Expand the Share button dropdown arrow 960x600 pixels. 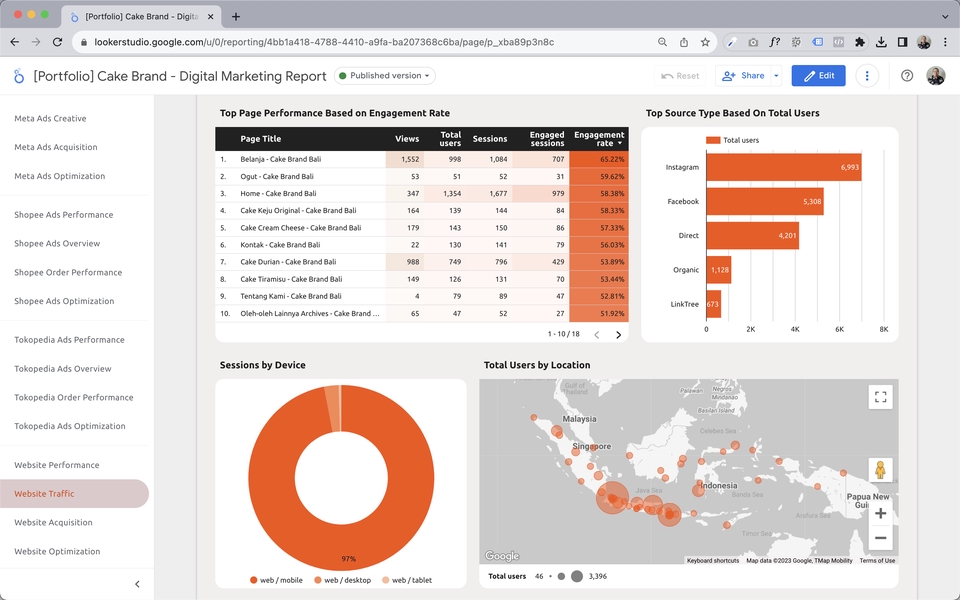point(776,76)
